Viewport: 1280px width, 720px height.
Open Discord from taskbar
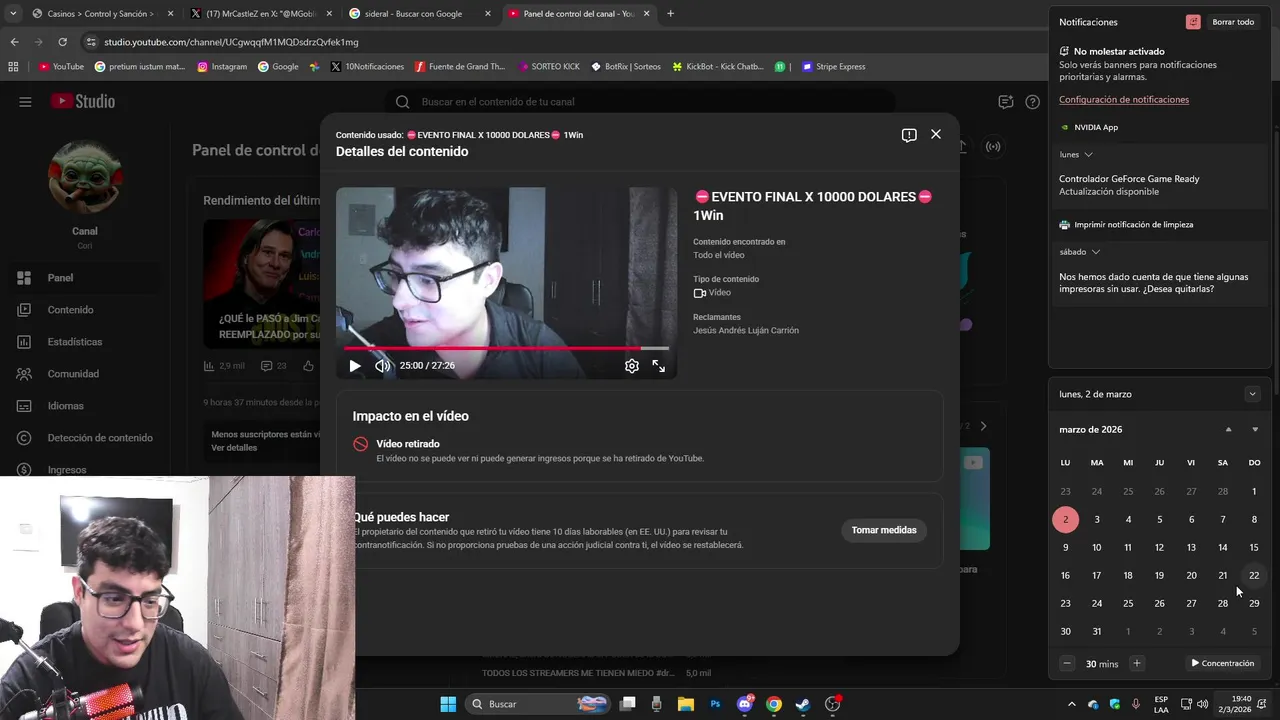745,704
